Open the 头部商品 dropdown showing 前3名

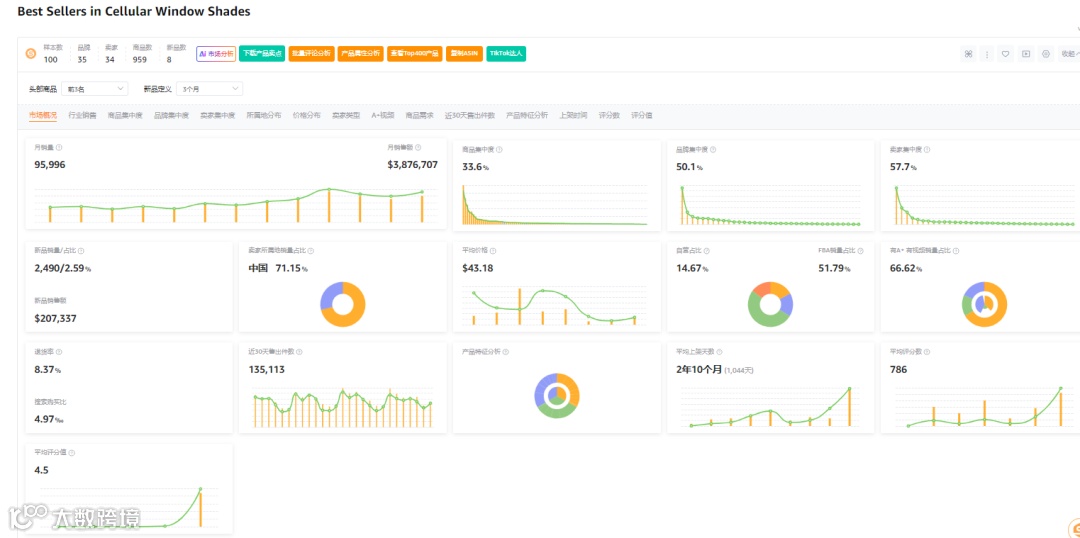pos(94,88)
